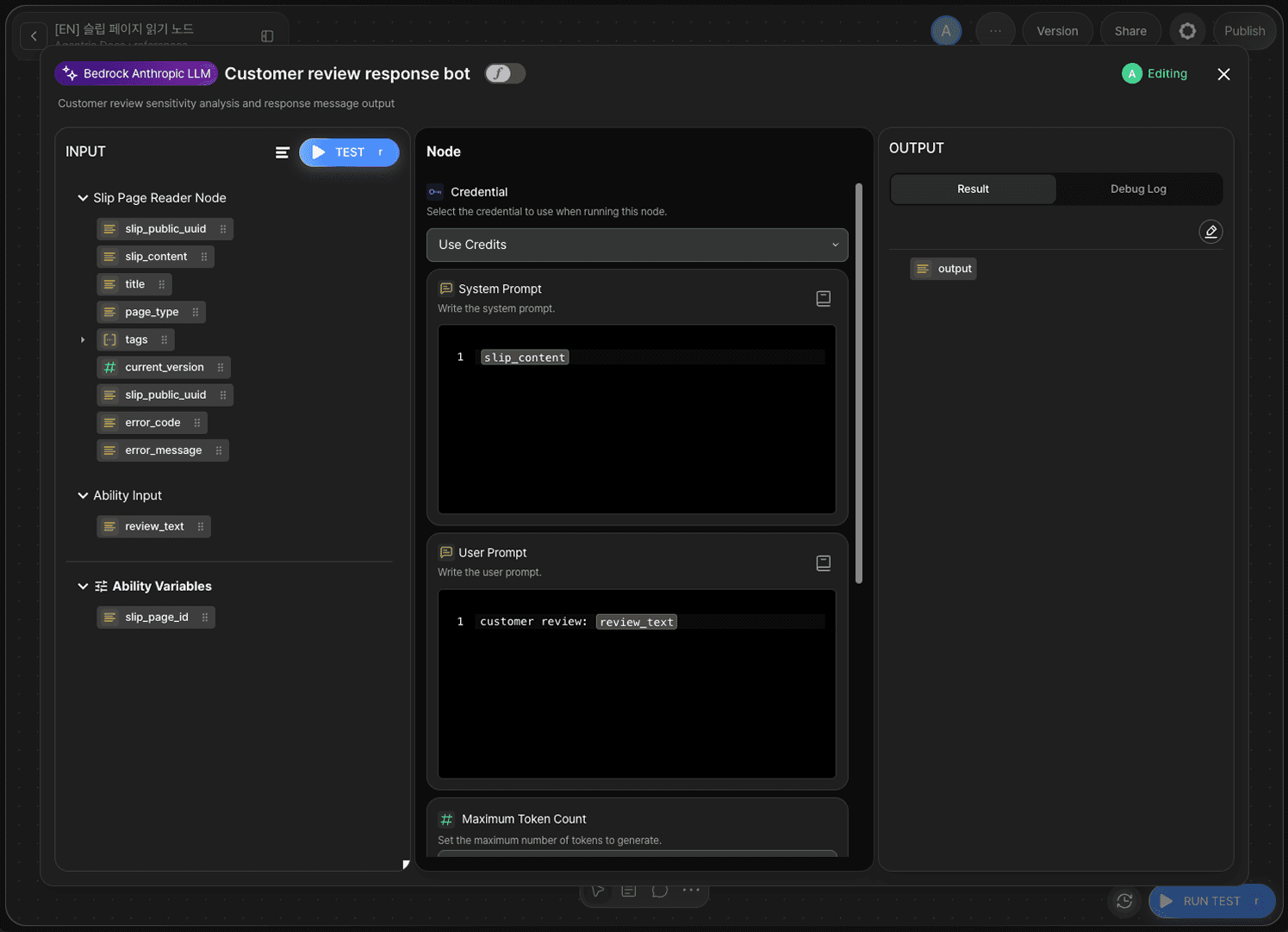Click the key icon next to Credential
Viewport: 1288px width, 932px height.
[x=435, y=192]
